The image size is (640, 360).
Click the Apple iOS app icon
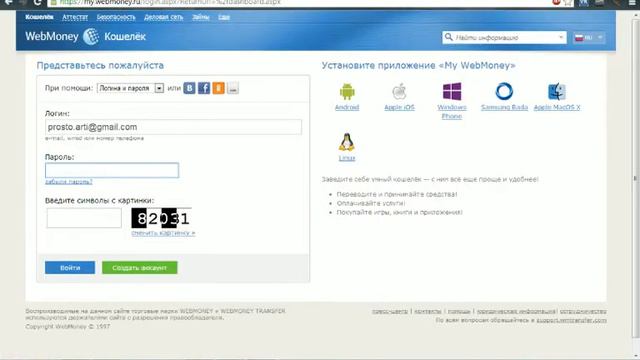399,91
